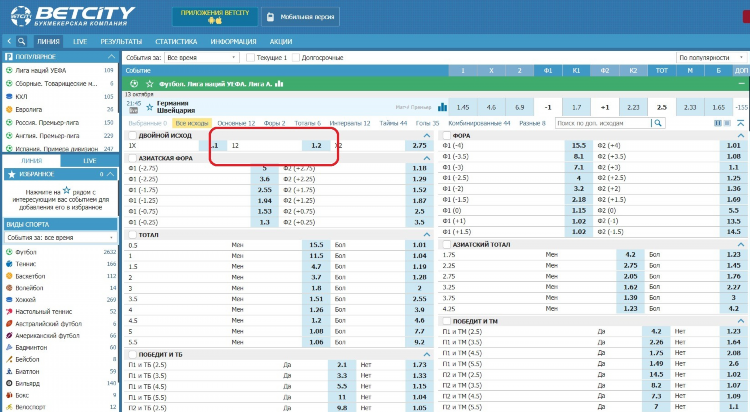Open Англия. Премьер-лига in popular list
Viewport: 750px width, 412px height.
tap(47, 136)
